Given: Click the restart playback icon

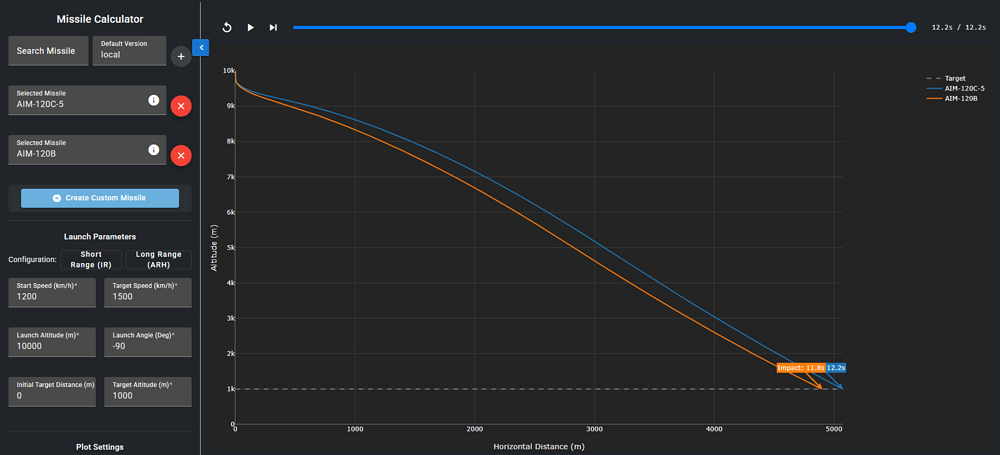Looking at the screenshot, I should point(227,28).
